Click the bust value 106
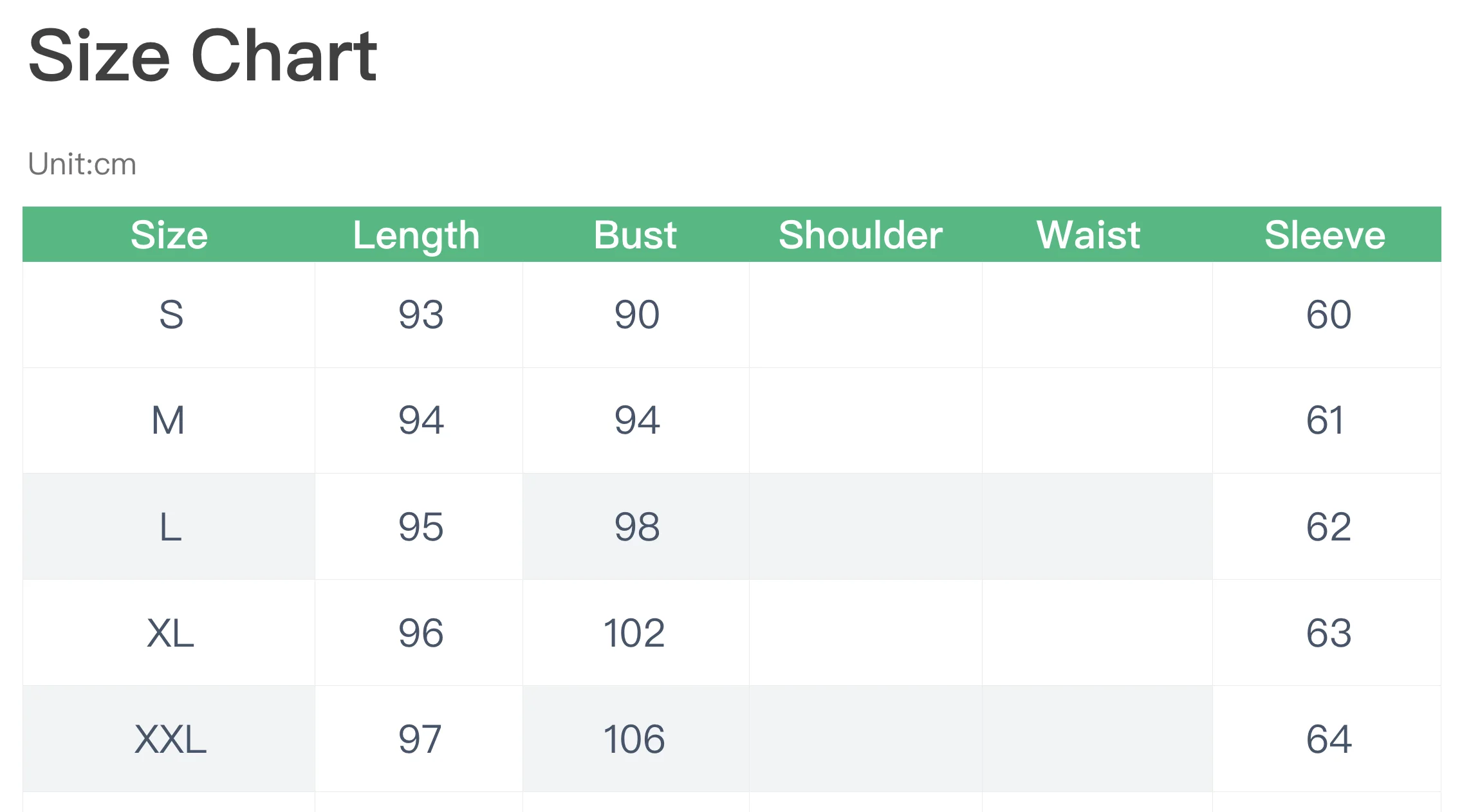The width and height of the screenshot is (1471, 812). coord(634,739)
